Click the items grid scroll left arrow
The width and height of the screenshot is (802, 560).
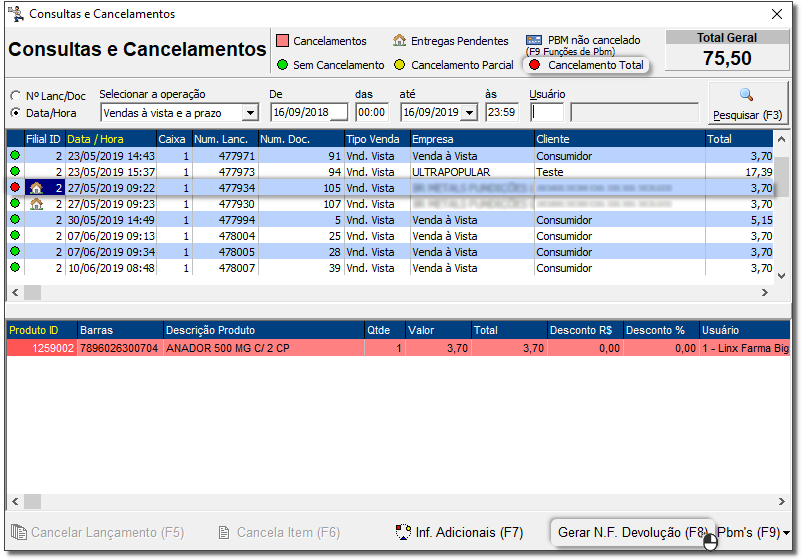pos(15,501)
